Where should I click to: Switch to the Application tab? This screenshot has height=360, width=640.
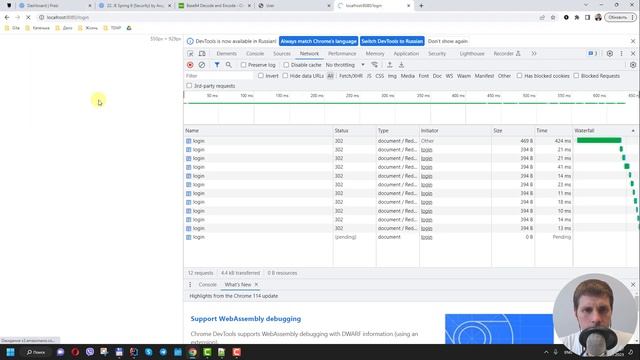click(406, 53)
